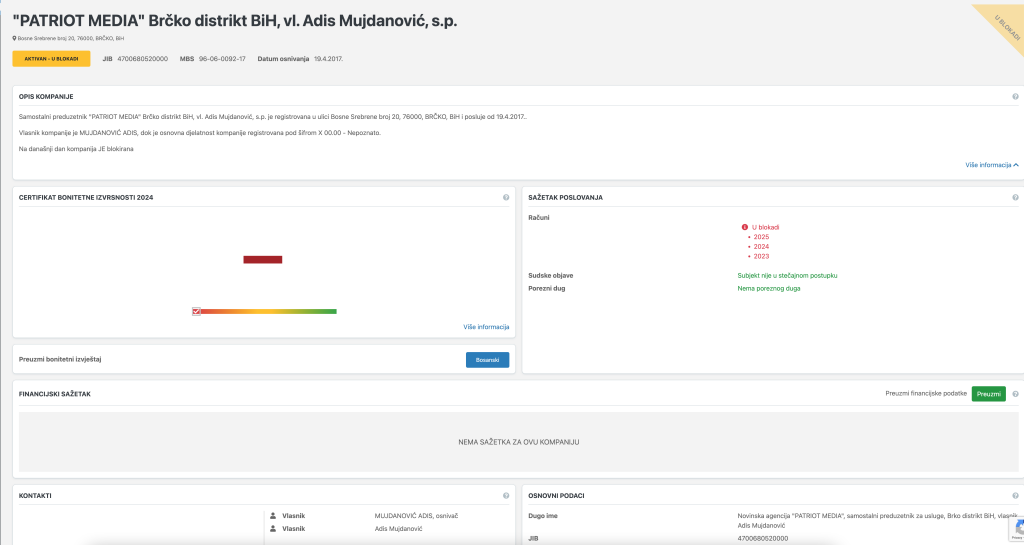
Task: Click yellow AKTIVAN - U BLOKADI badge
Action: [x=51, y=59]
